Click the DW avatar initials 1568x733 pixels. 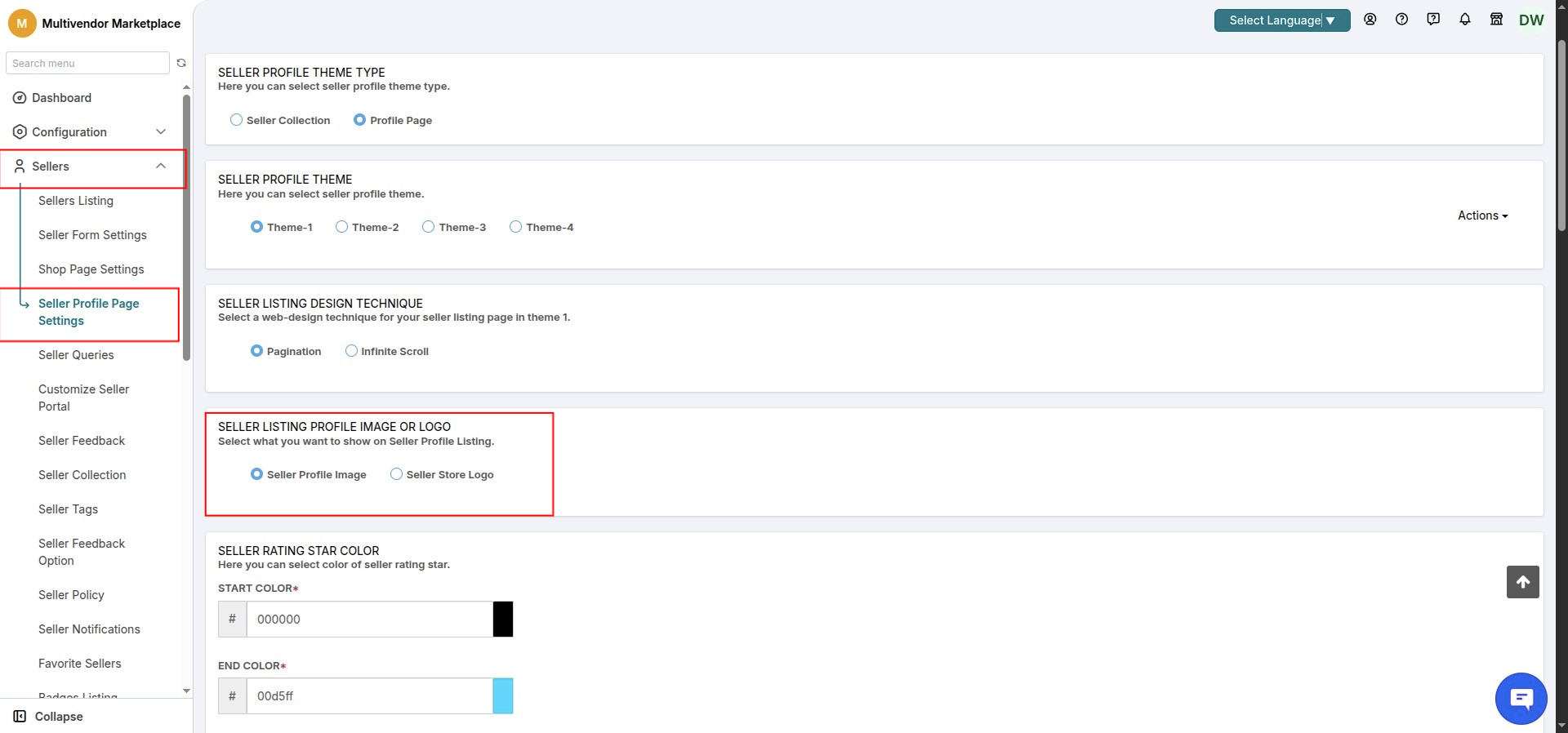click(x=1531, y=20)
